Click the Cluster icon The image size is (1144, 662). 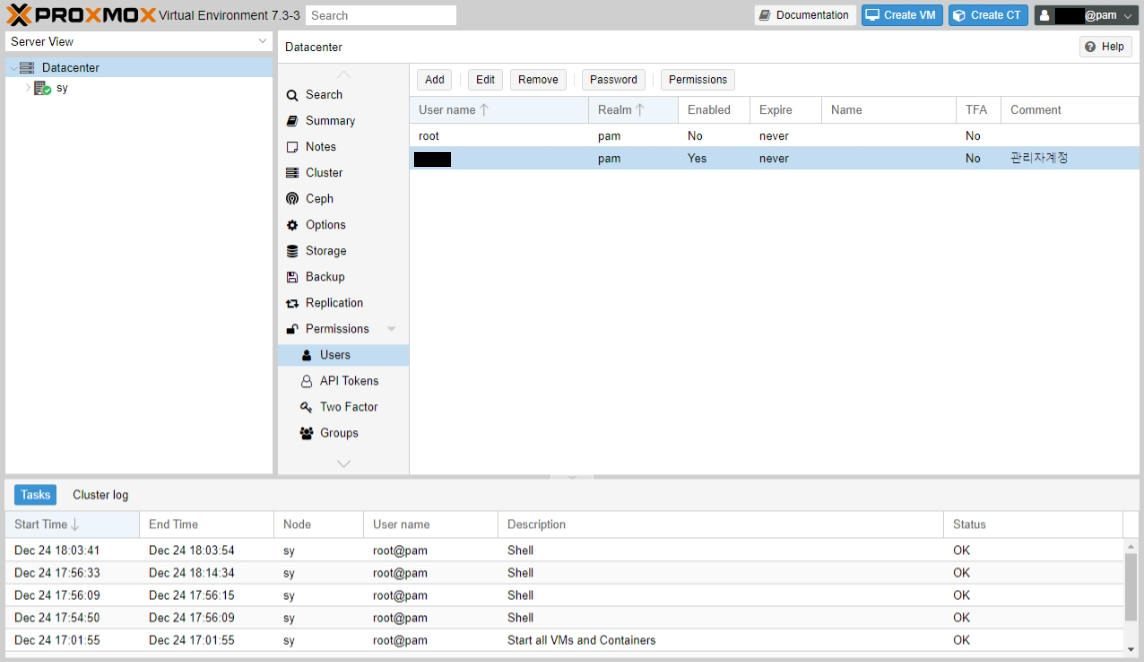coord(293,173)
